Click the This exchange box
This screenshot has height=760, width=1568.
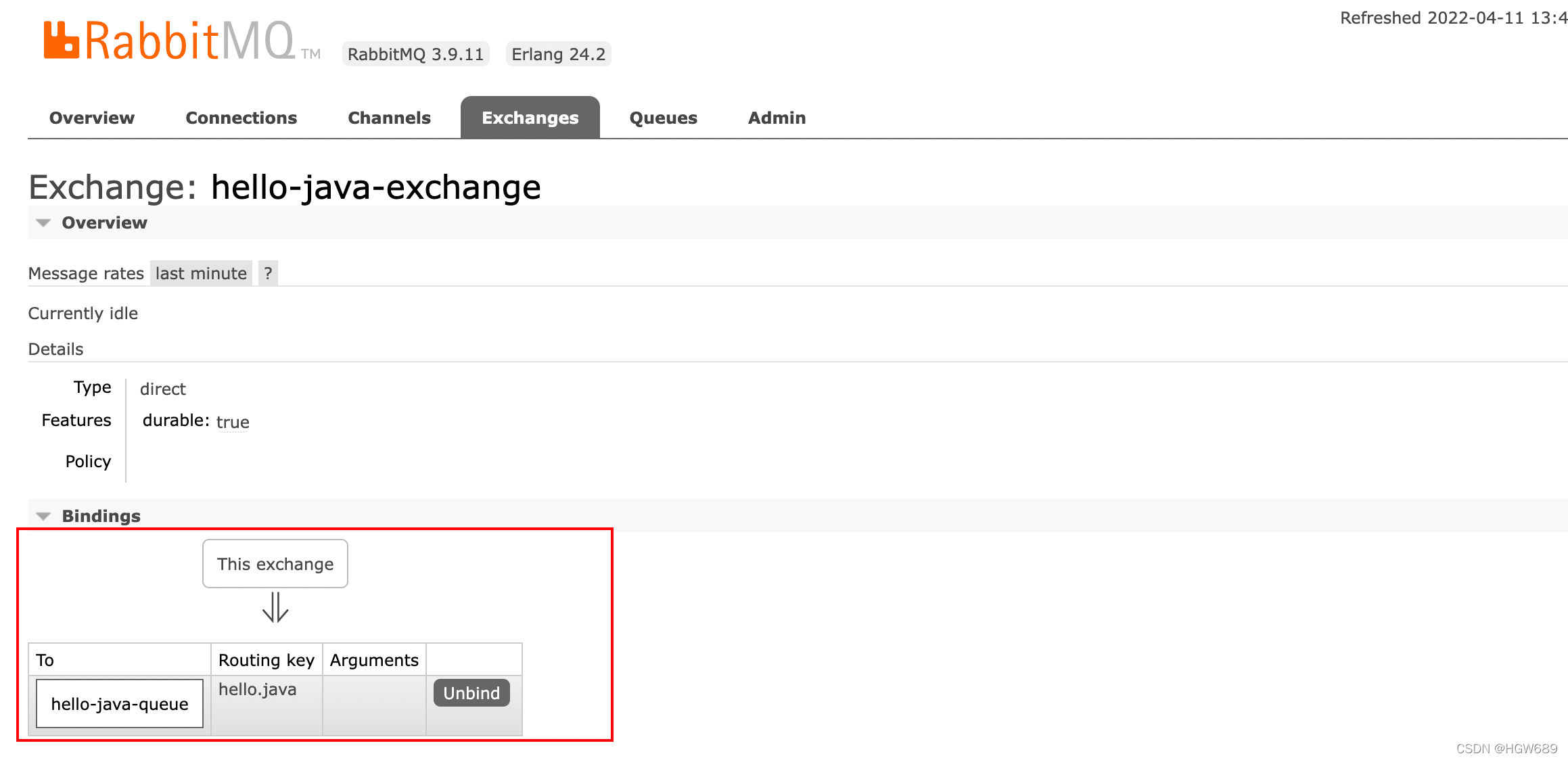(x=275, y=564)
